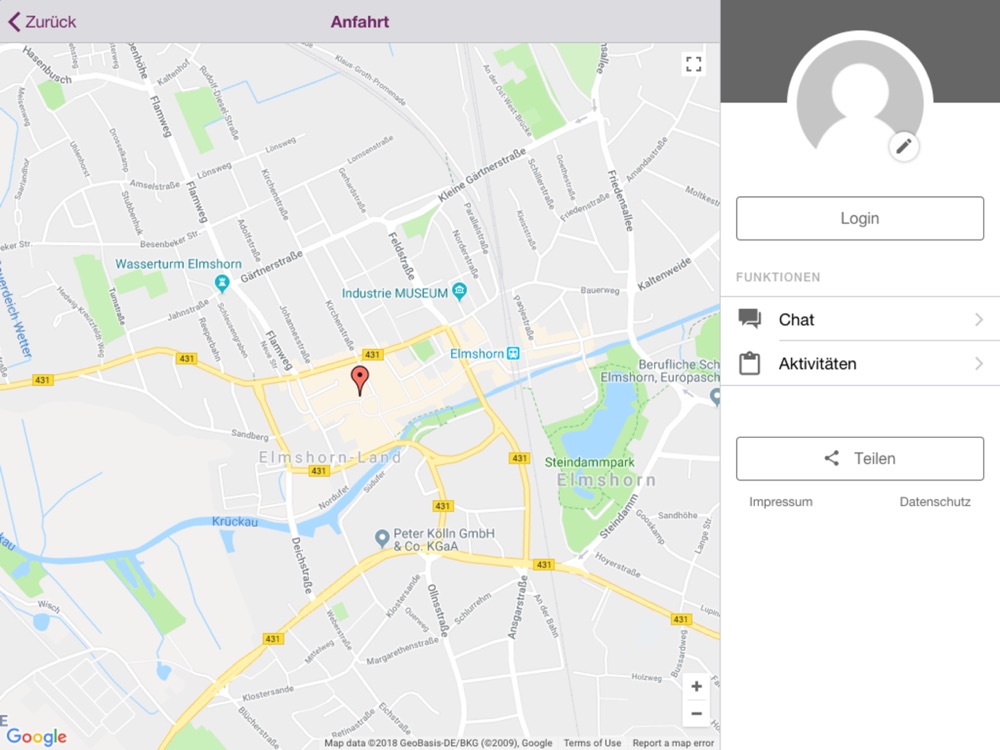This screenshot has height=750, width=1000.
Task: Open Google Terms of Use link
Action: pos(592,743)
